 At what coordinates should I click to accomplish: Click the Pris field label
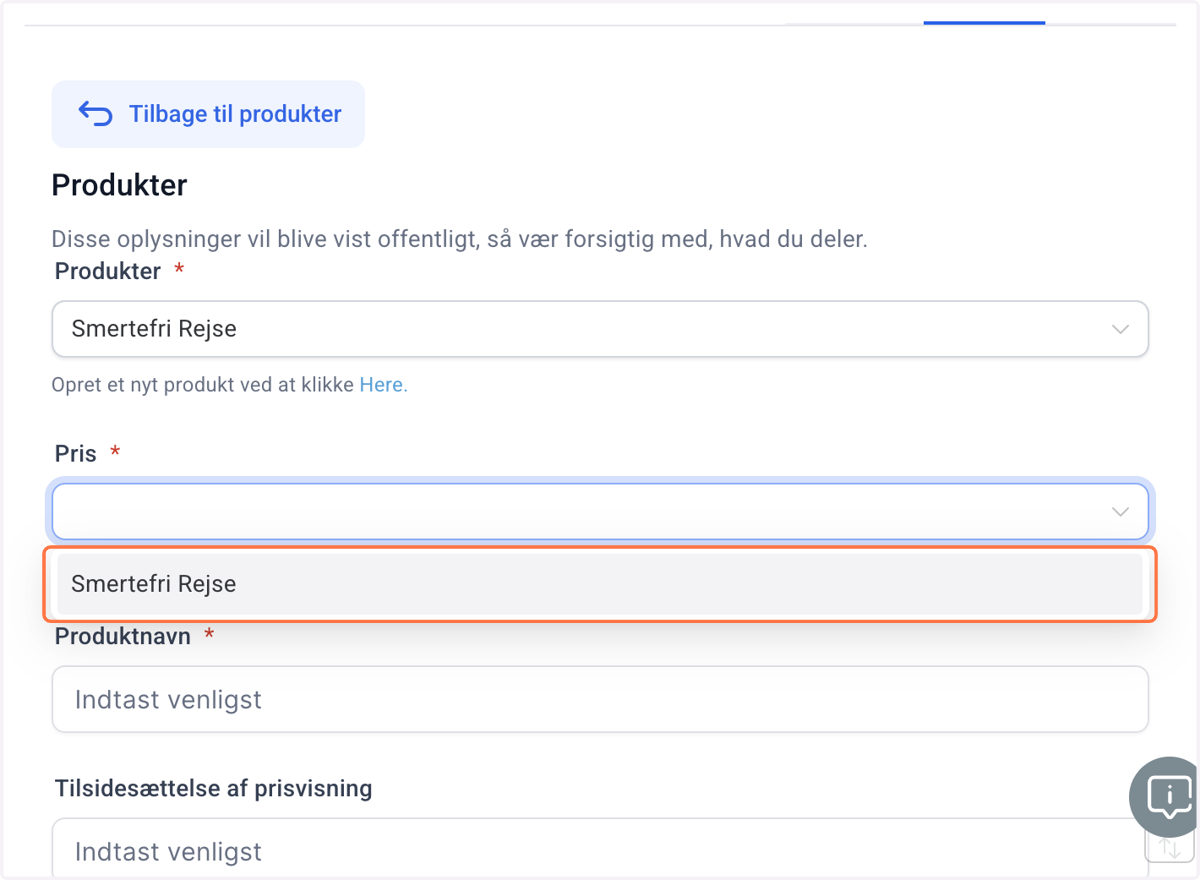[x=76, y=454]
